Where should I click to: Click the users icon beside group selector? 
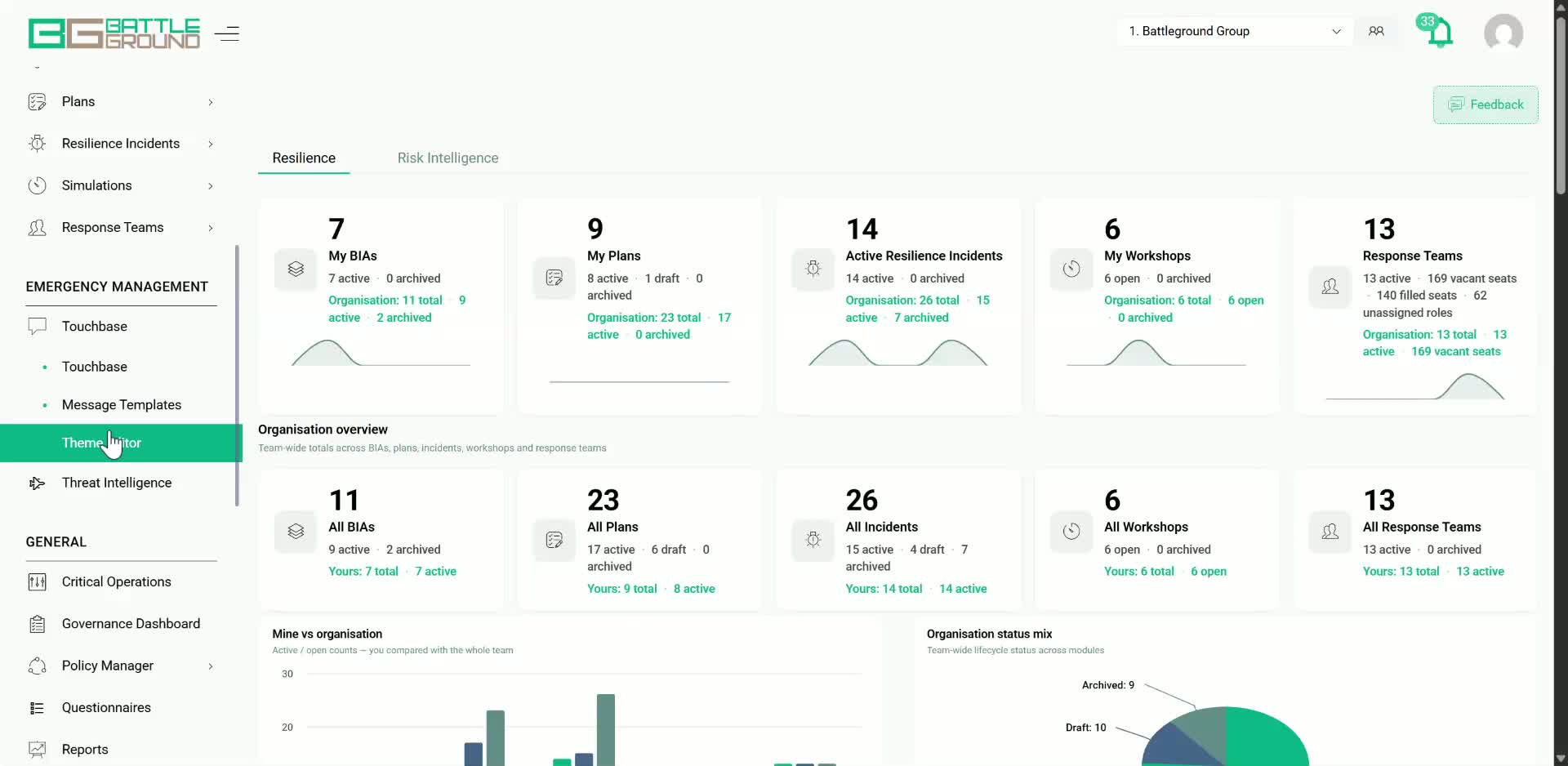point(1376,31)
